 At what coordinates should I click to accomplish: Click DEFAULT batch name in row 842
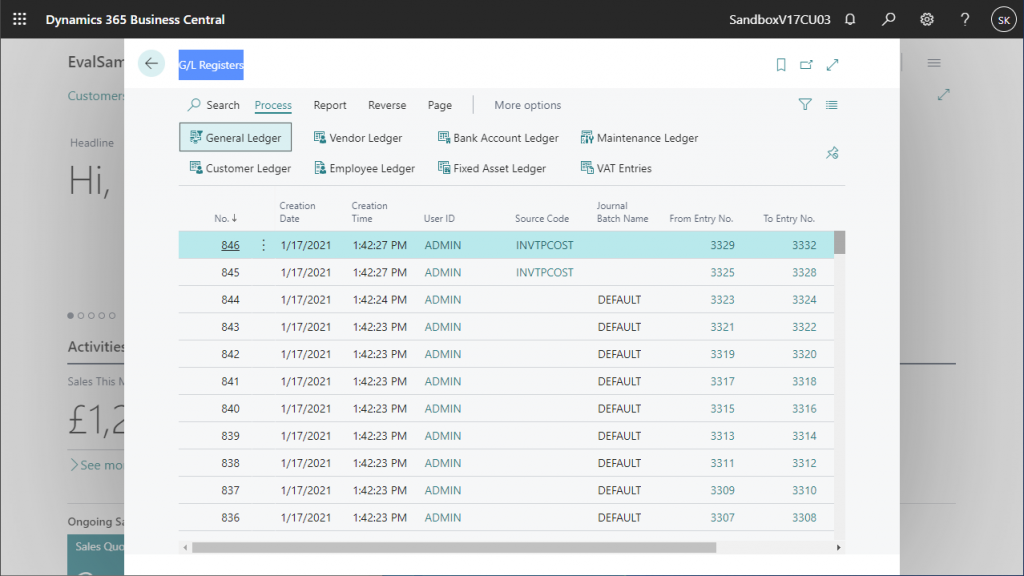tap(619, 354)
